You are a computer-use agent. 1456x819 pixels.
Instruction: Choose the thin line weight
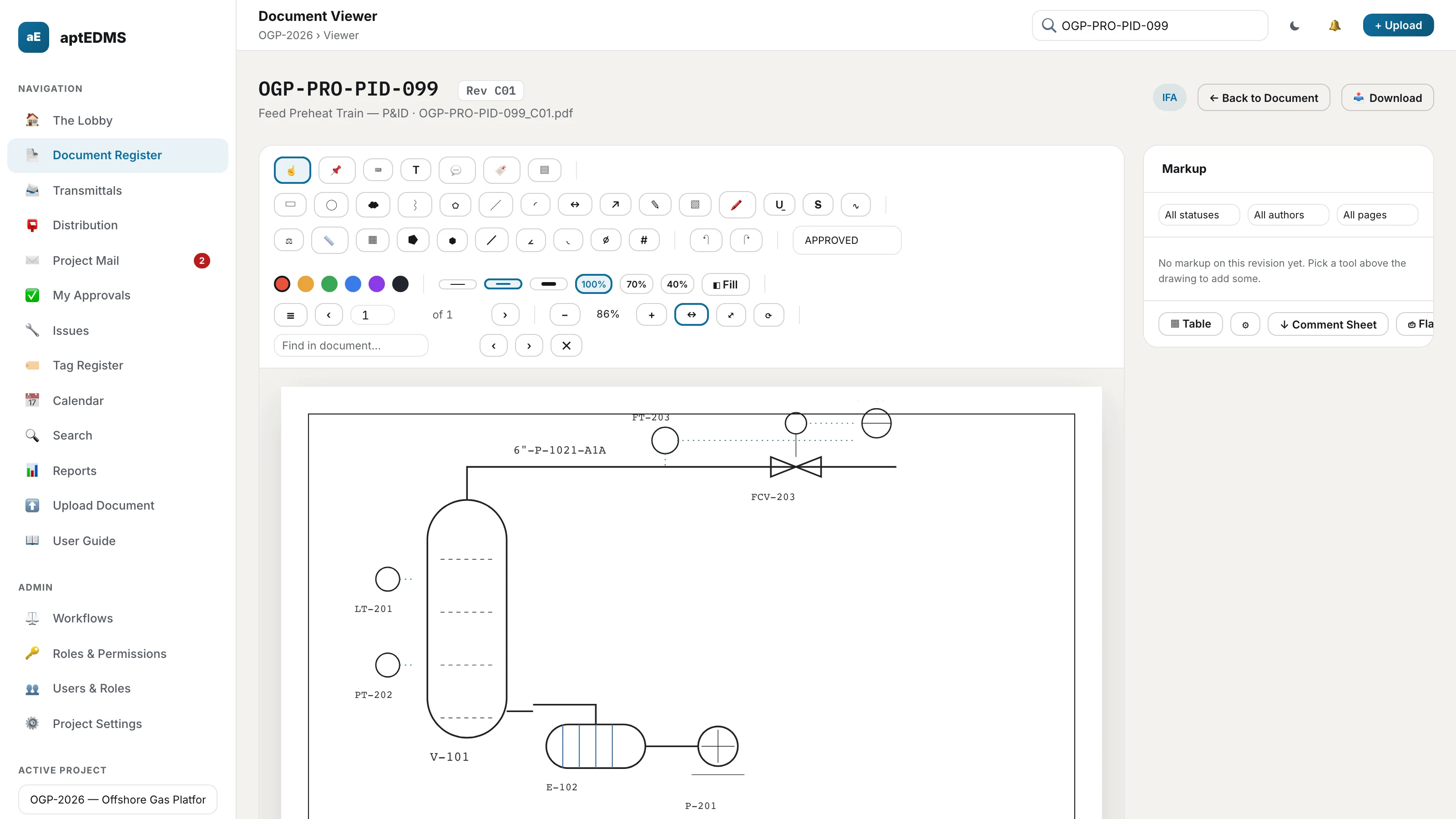point(458,284)
